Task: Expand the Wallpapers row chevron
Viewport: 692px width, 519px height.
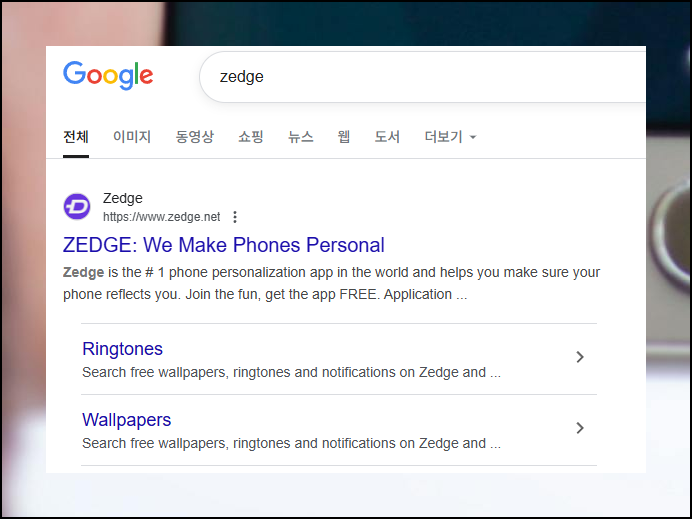Action: click(x=580, y=428)
